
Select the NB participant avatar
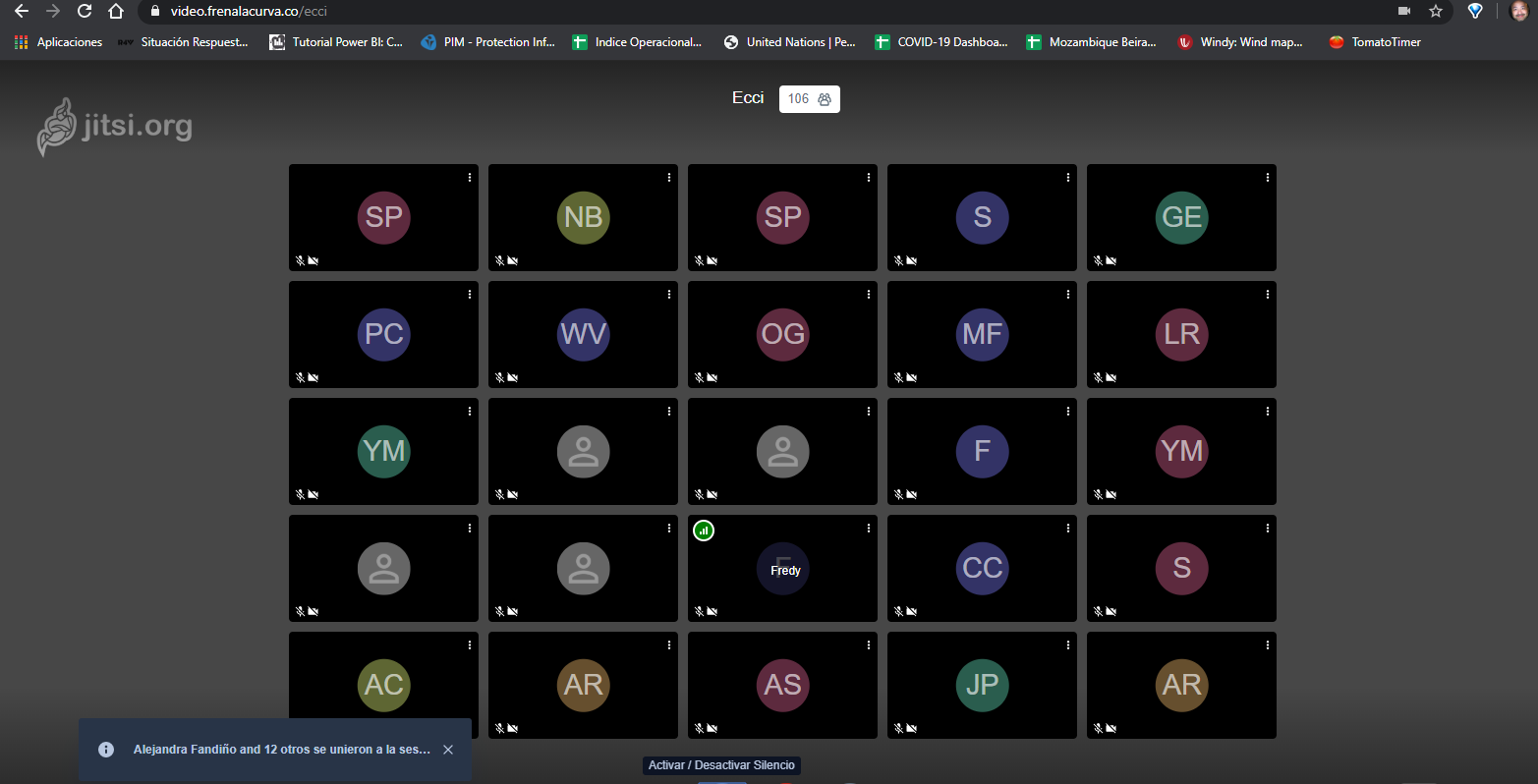[584, 217]
